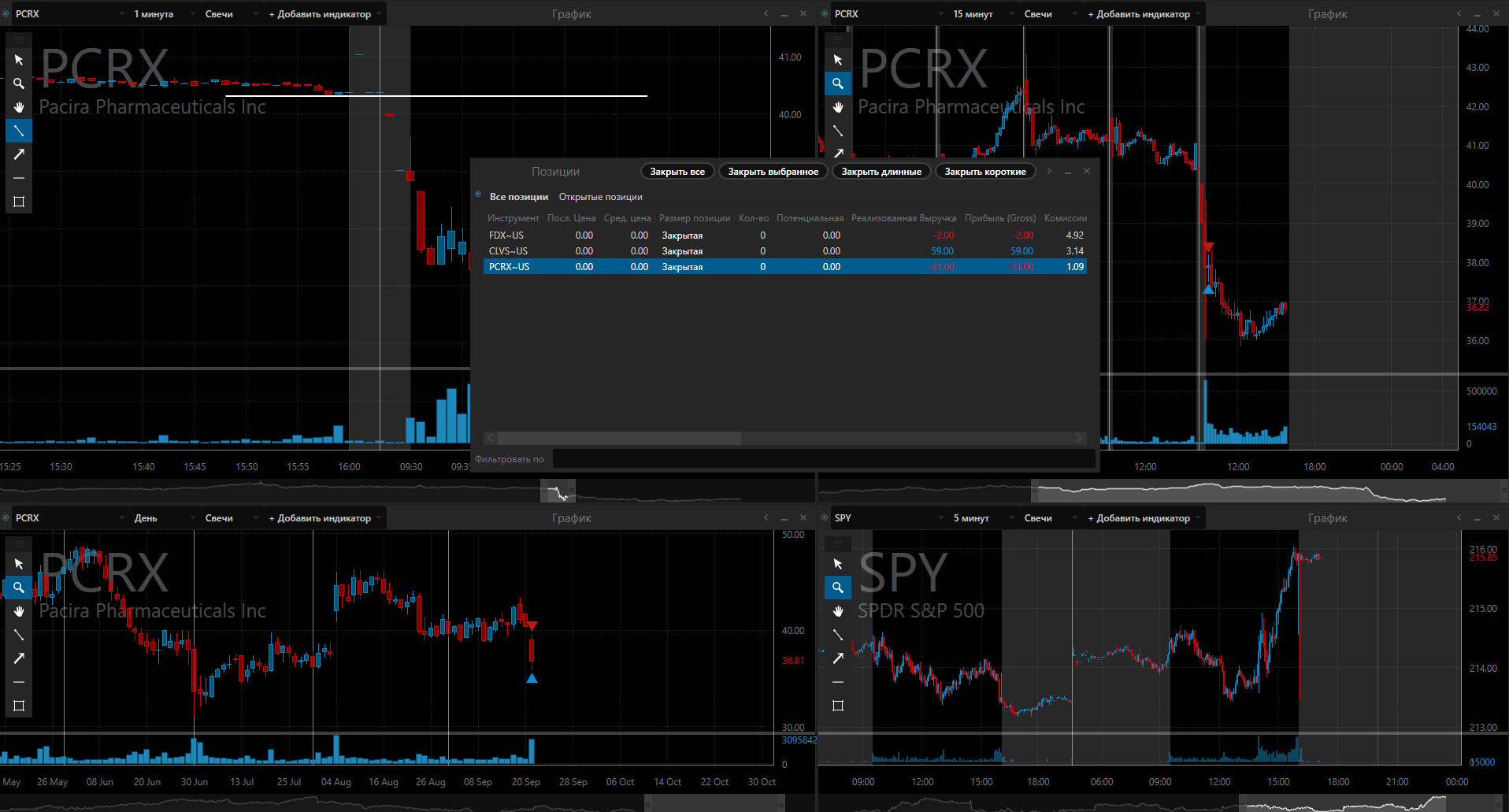Select the trend line tool in PCRX Day chart
Viewport: 1509px width, 812px height.
(19, 635)
